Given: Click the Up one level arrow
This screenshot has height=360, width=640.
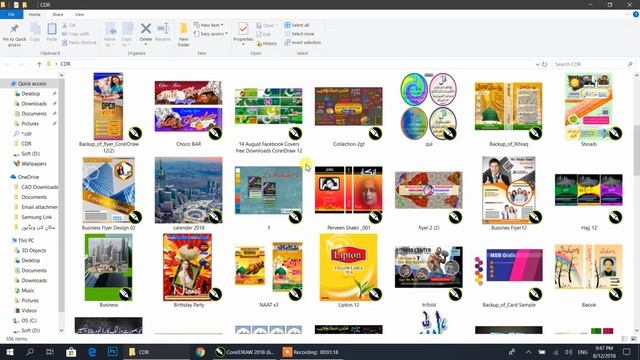Looking at the screenshot, I should pyautogui.click(x=39, y=64).
